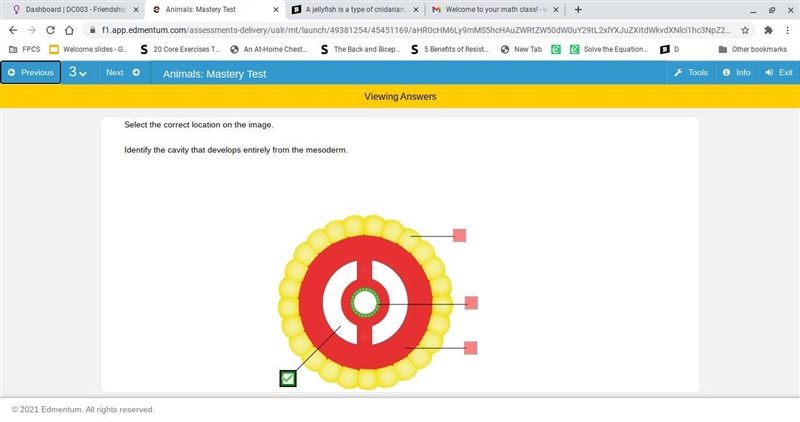This screenshot has height=422, width=800.
Task: Minimize the browser window
Action: pyautogui.click(x=753, y=10)
